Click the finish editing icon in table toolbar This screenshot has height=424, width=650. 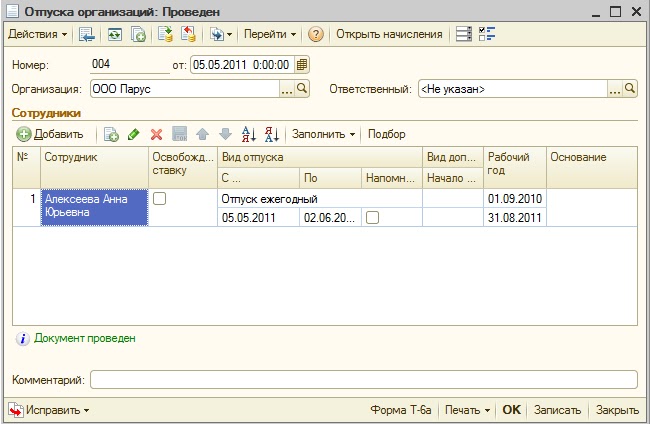click(179, 134)
